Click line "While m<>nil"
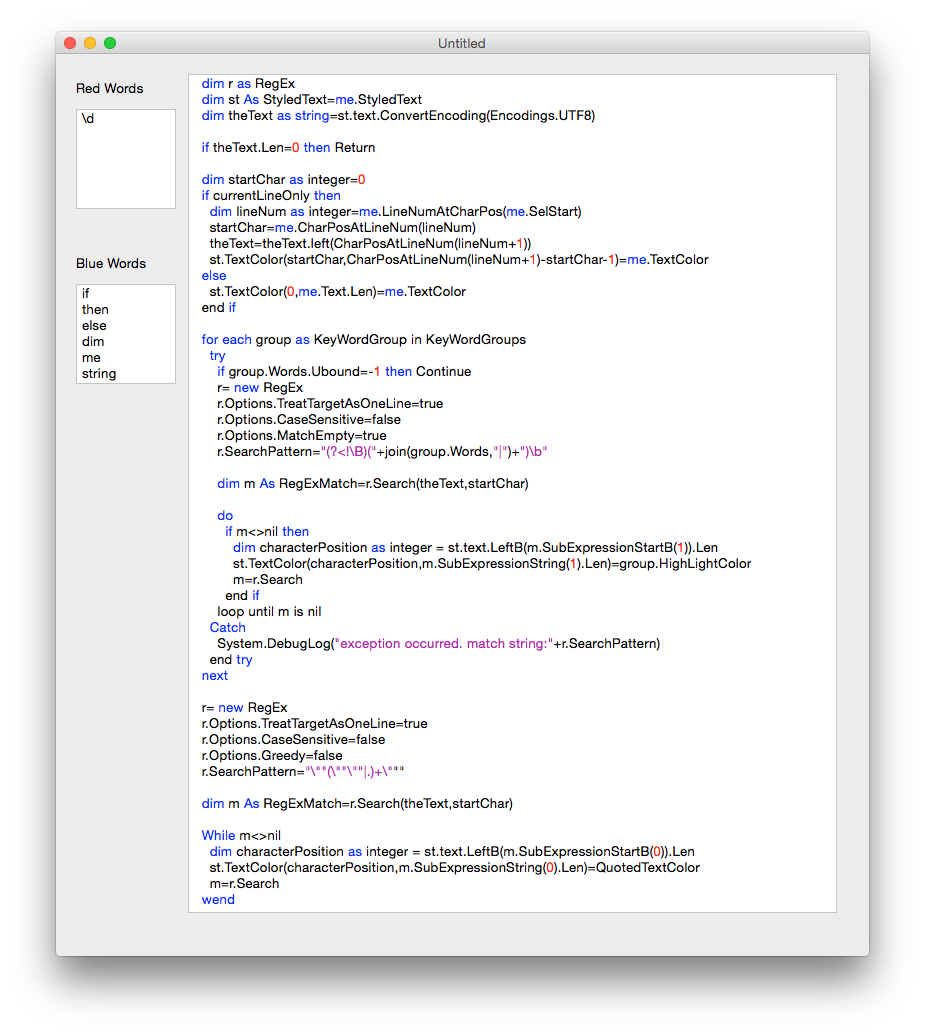This screenshot has height=1036, width=925. click(241, 836)
